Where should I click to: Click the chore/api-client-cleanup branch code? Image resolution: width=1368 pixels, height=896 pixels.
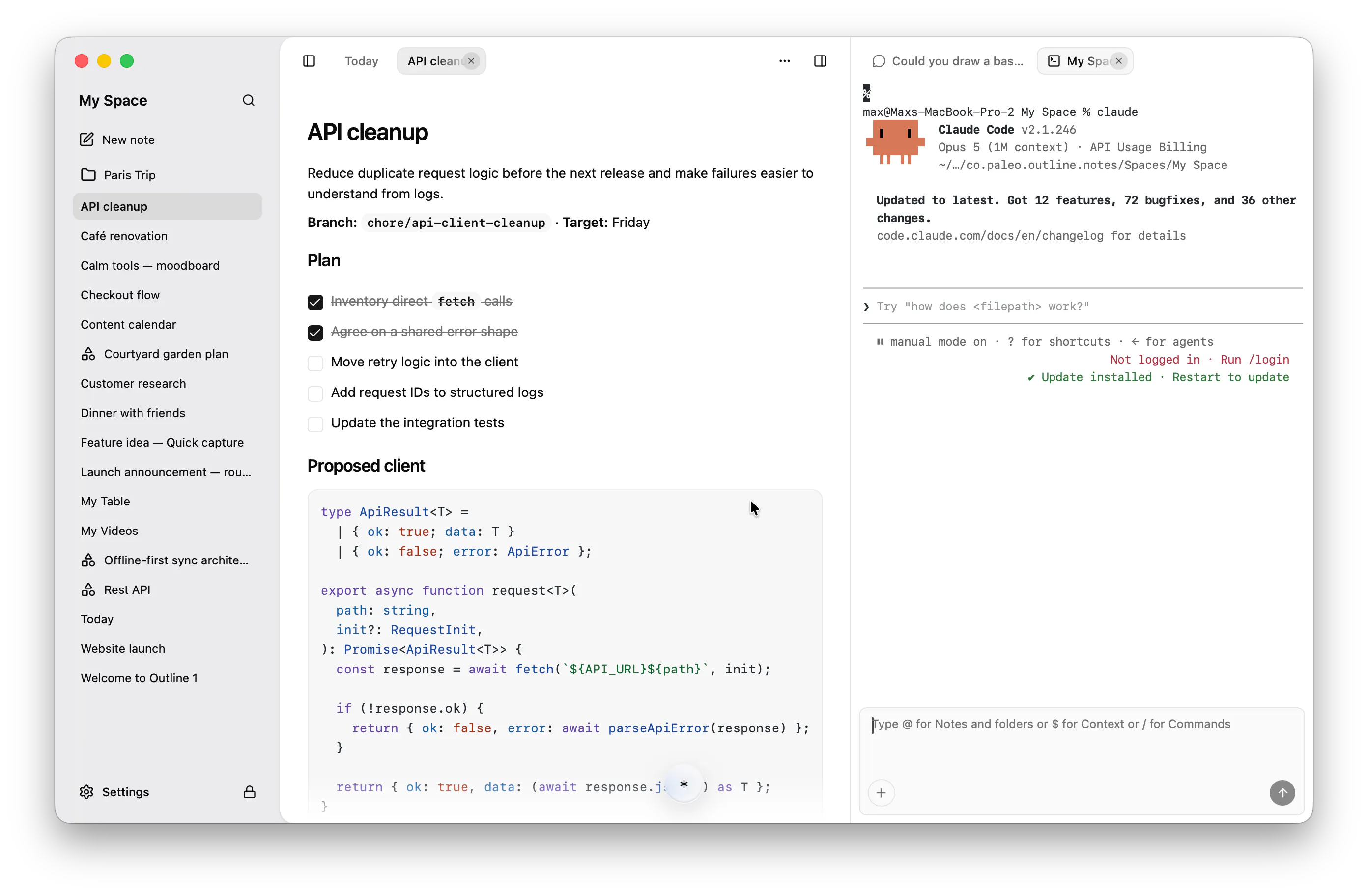[456, 223]
